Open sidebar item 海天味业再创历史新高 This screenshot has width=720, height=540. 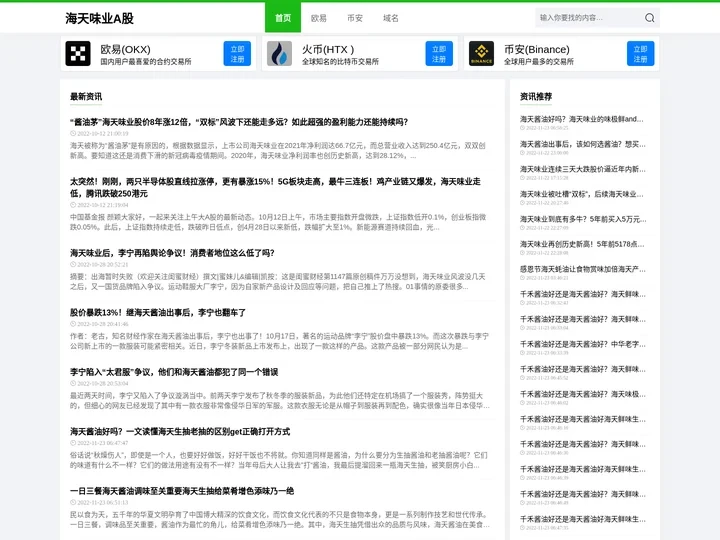[582, 244]
